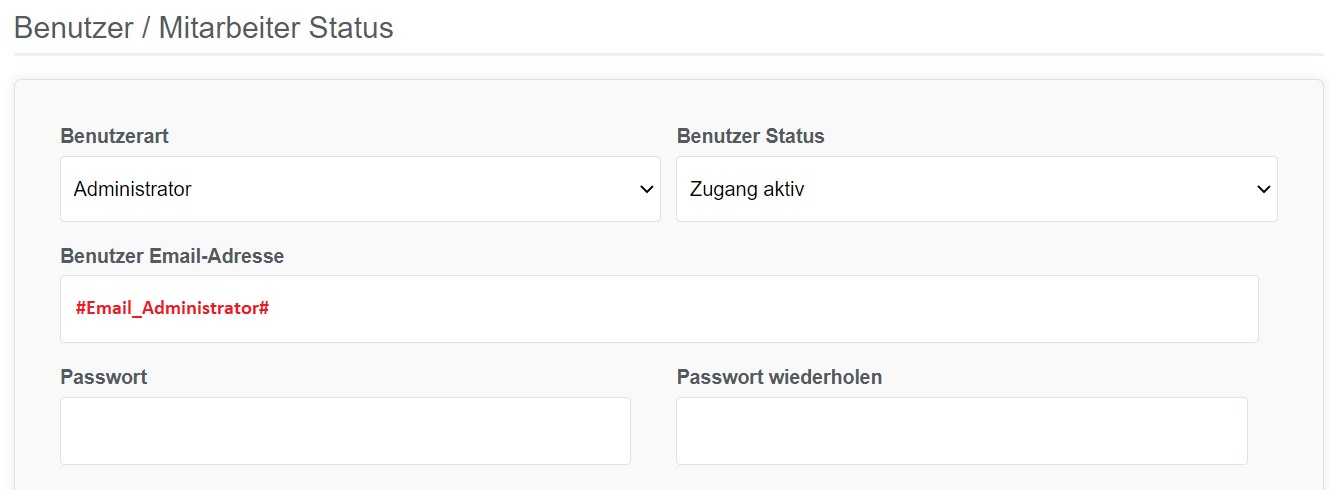
Task: Click the selected Administrator value text
Action: coord(133,189)
